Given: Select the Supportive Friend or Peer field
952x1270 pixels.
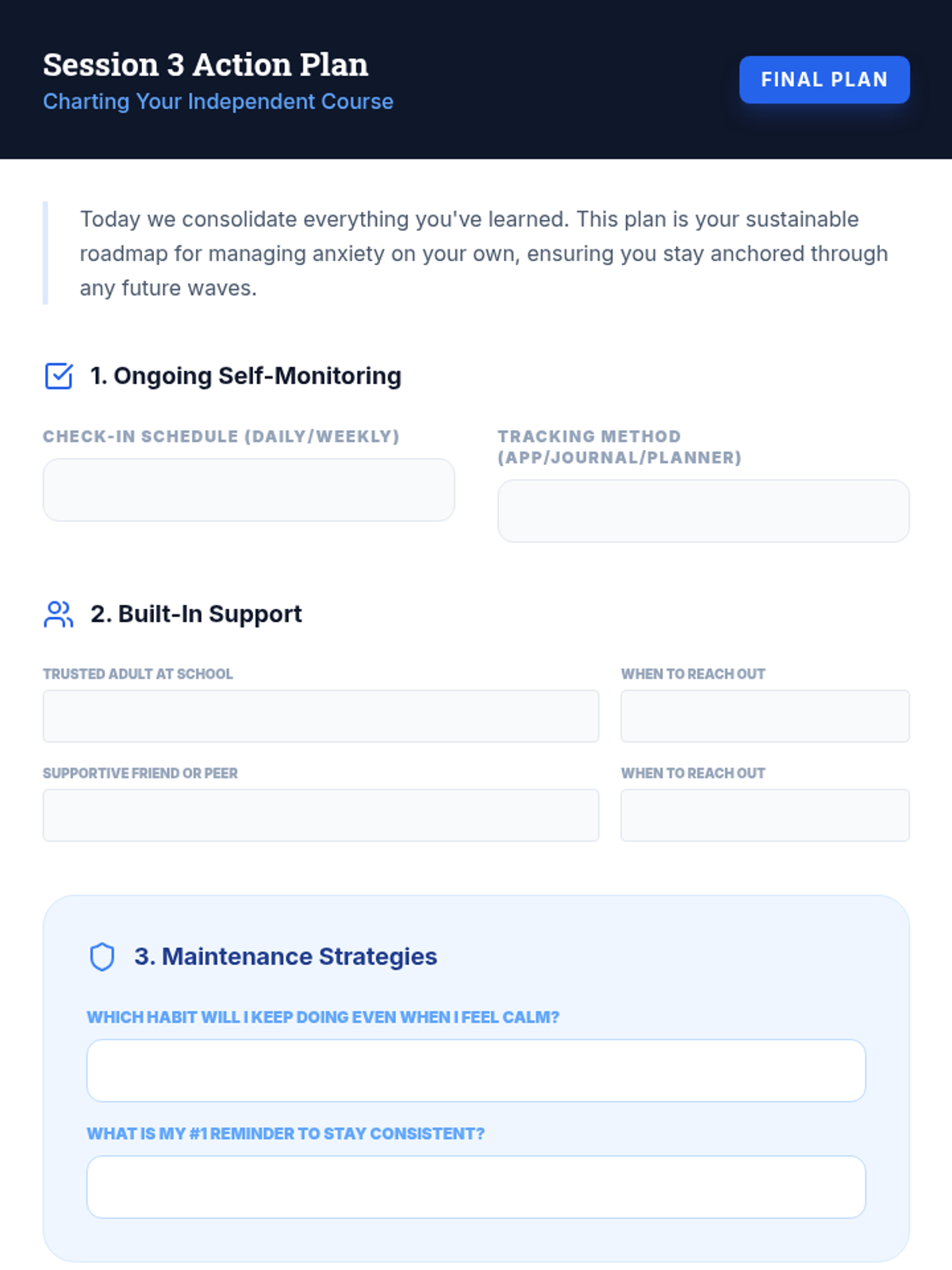Looking at the screenshot, I should point(321,815).
